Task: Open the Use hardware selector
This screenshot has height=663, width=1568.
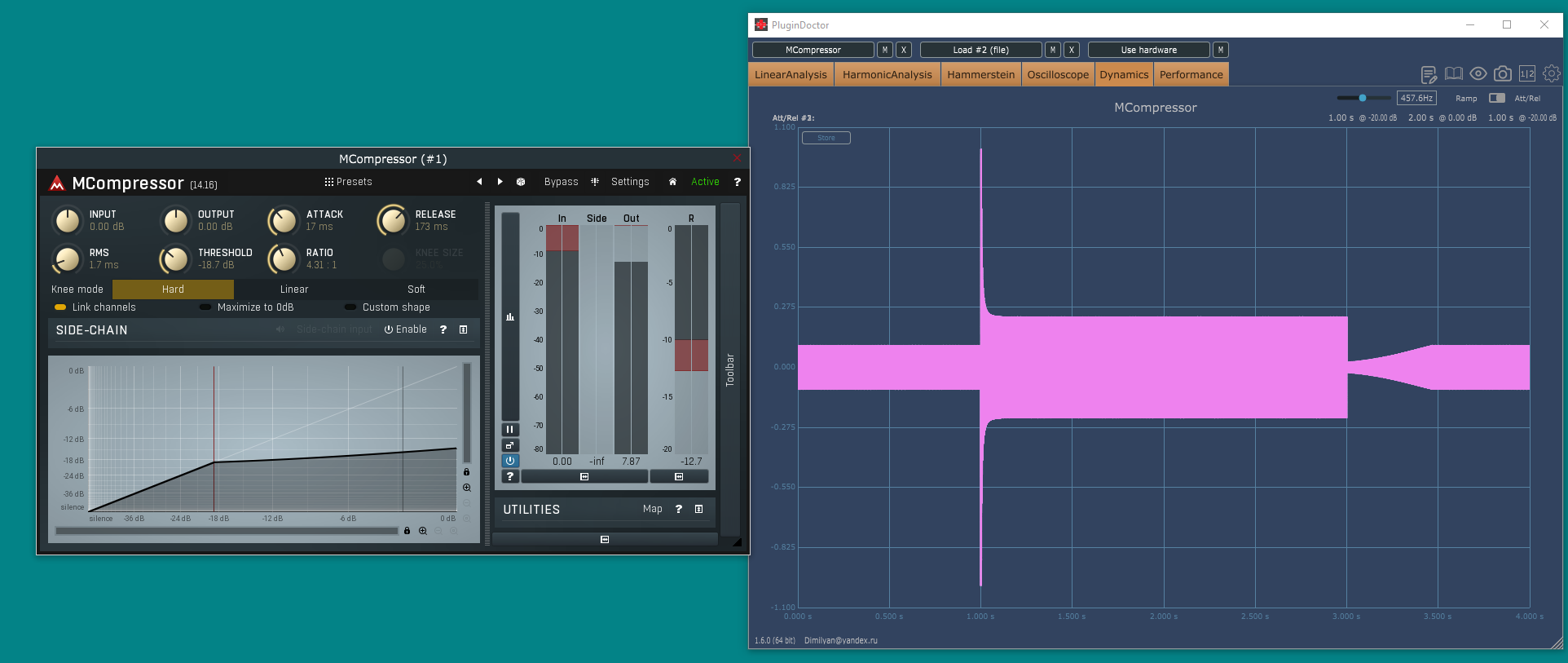Action: [x=1149, y=50]
